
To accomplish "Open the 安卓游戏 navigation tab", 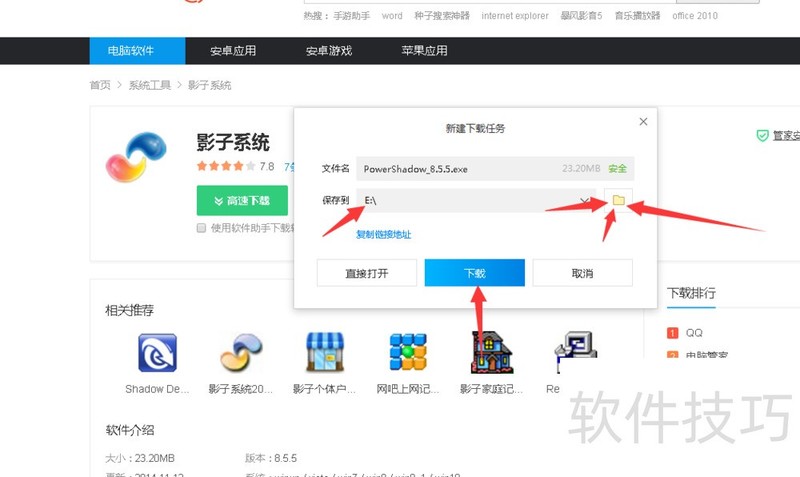I will point(329,51).
